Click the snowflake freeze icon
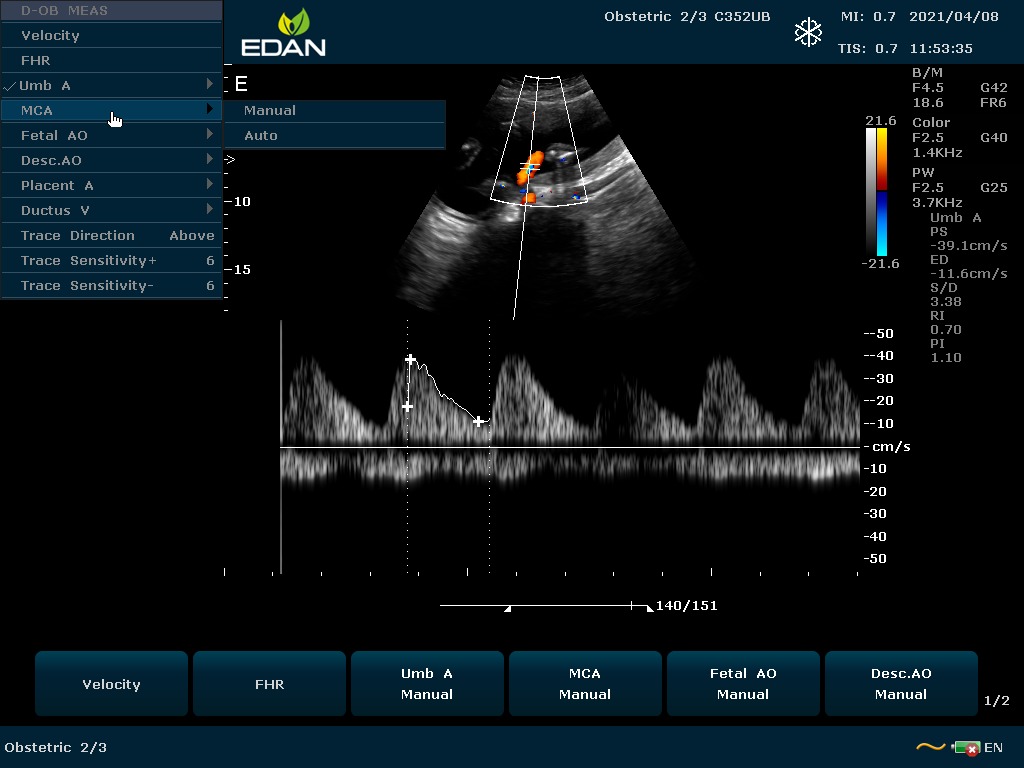 tap(808, 32)
